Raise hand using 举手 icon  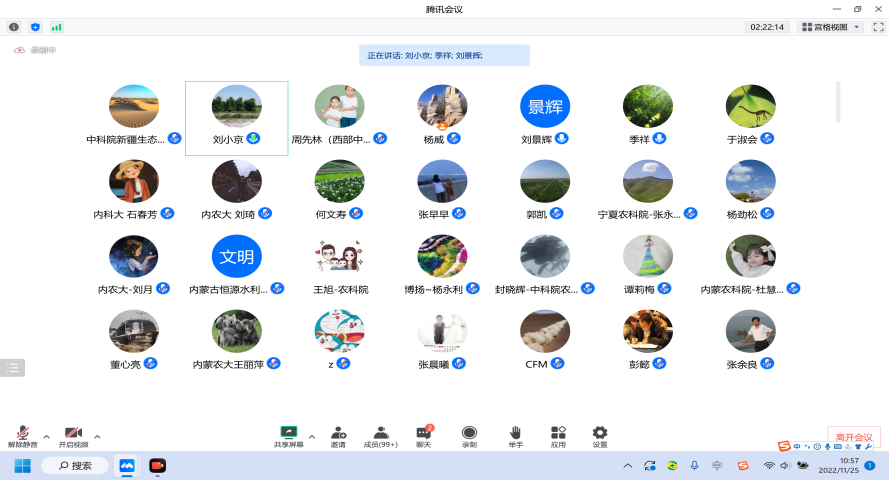pyautogui.click(x=515, y=436)
